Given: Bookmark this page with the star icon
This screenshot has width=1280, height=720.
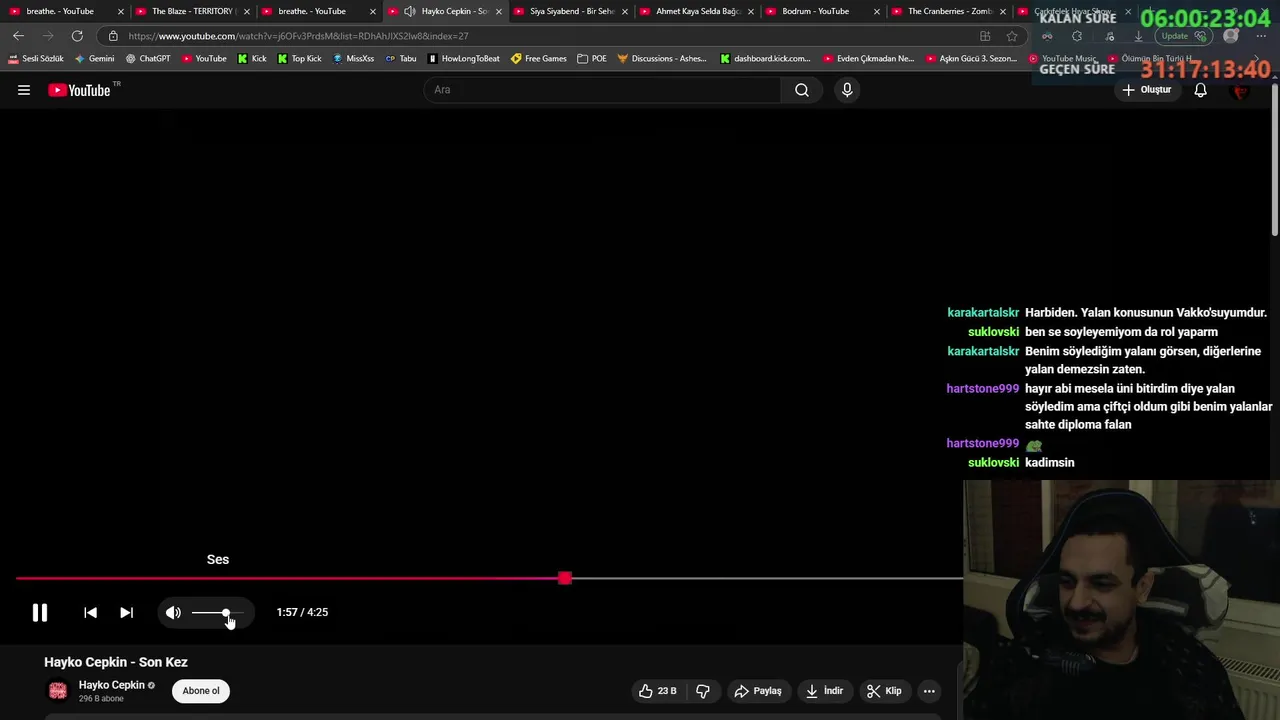Looking at the screenshot, I should (1012, 36).
